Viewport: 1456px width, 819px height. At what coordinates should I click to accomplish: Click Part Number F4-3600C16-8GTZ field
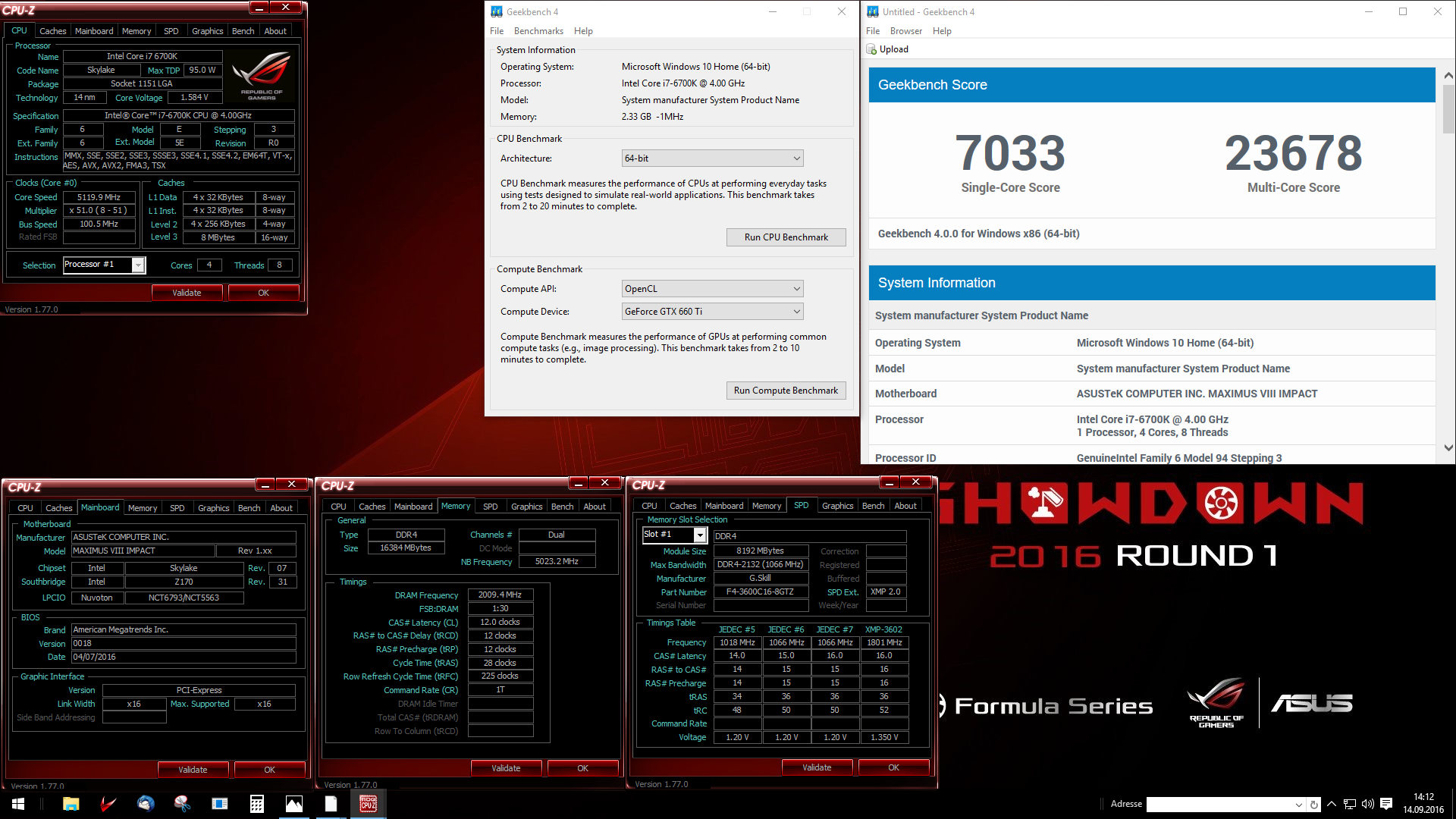coord(761,592)
